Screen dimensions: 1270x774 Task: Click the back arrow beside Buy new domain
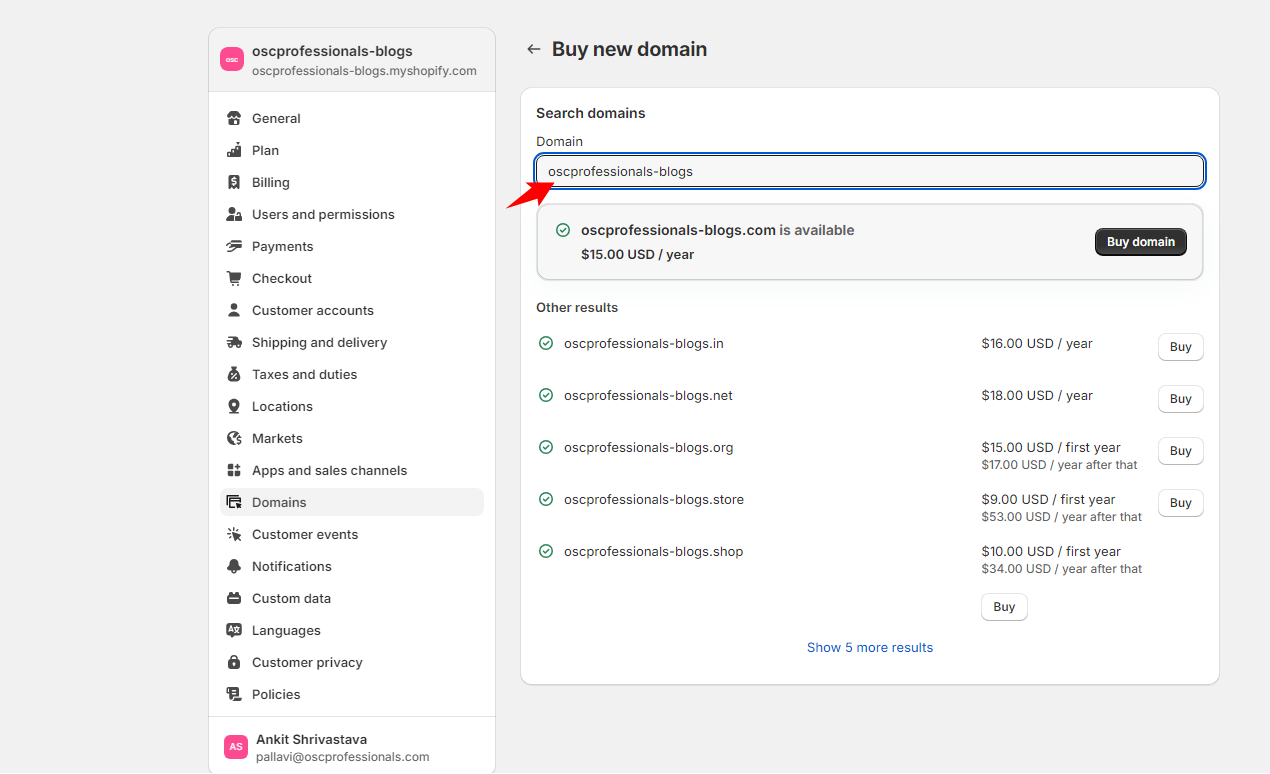[534, 49]
